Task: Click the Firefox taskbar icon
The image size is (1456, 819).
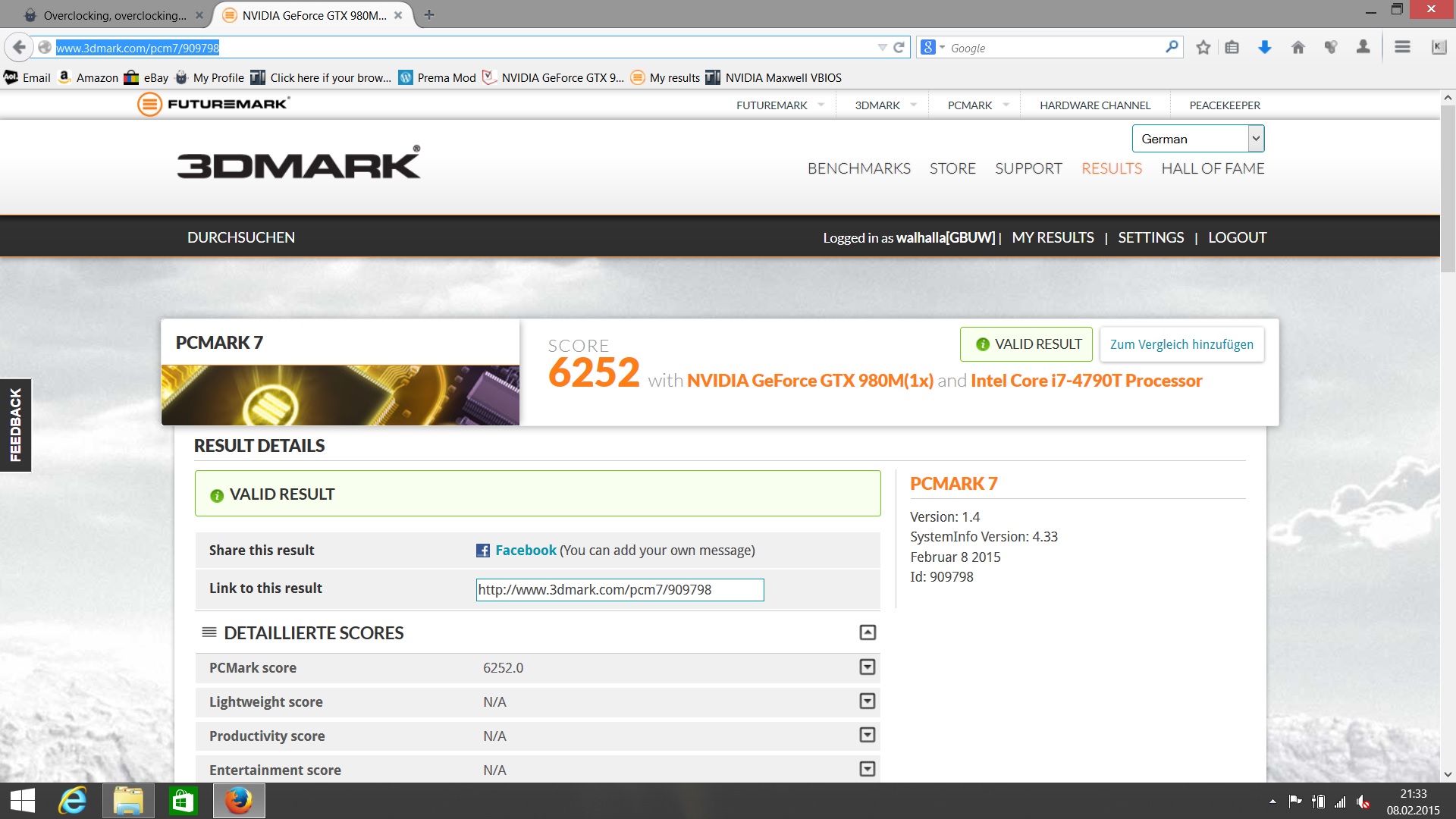Action: pyautogui.click(x=239, y=801)
